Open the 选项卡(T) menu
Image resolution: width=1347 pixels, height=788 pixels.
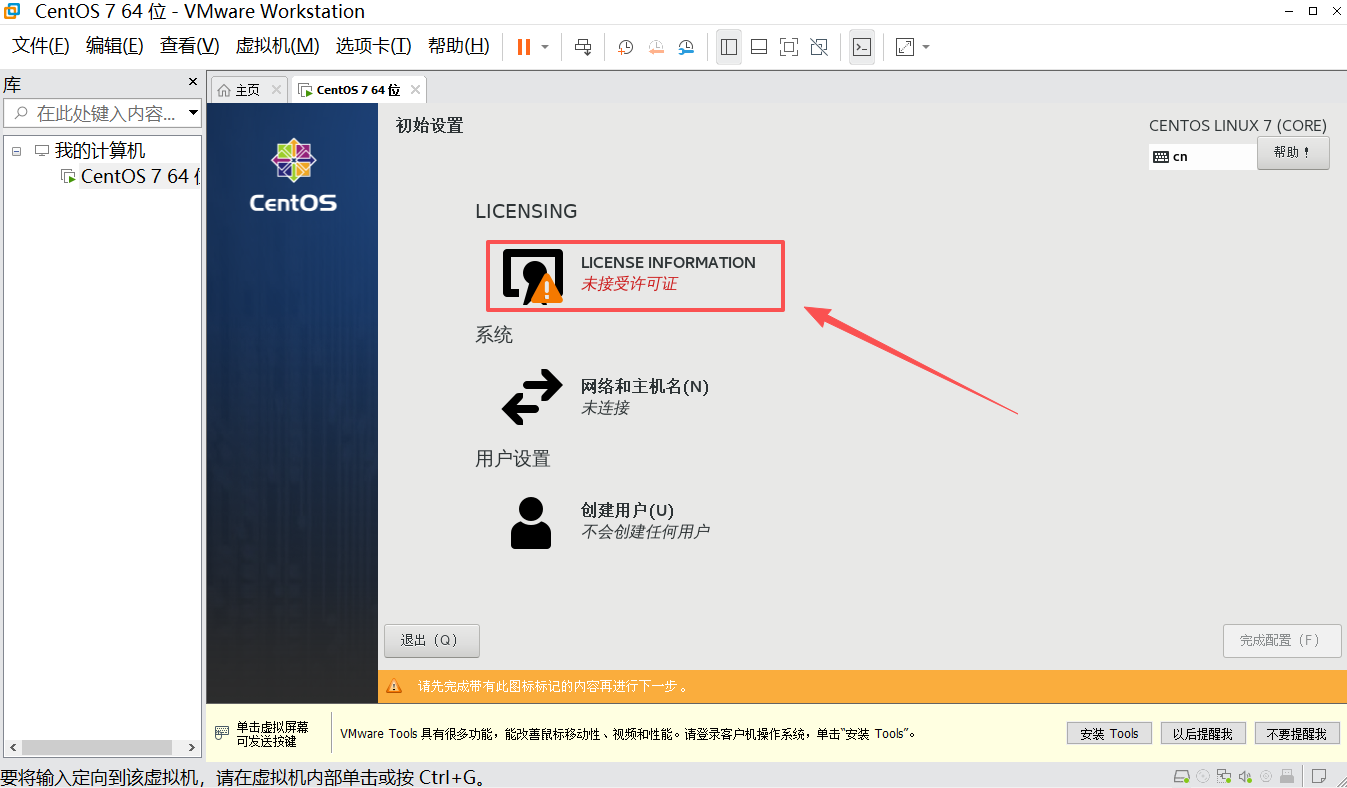click(373, 46)
